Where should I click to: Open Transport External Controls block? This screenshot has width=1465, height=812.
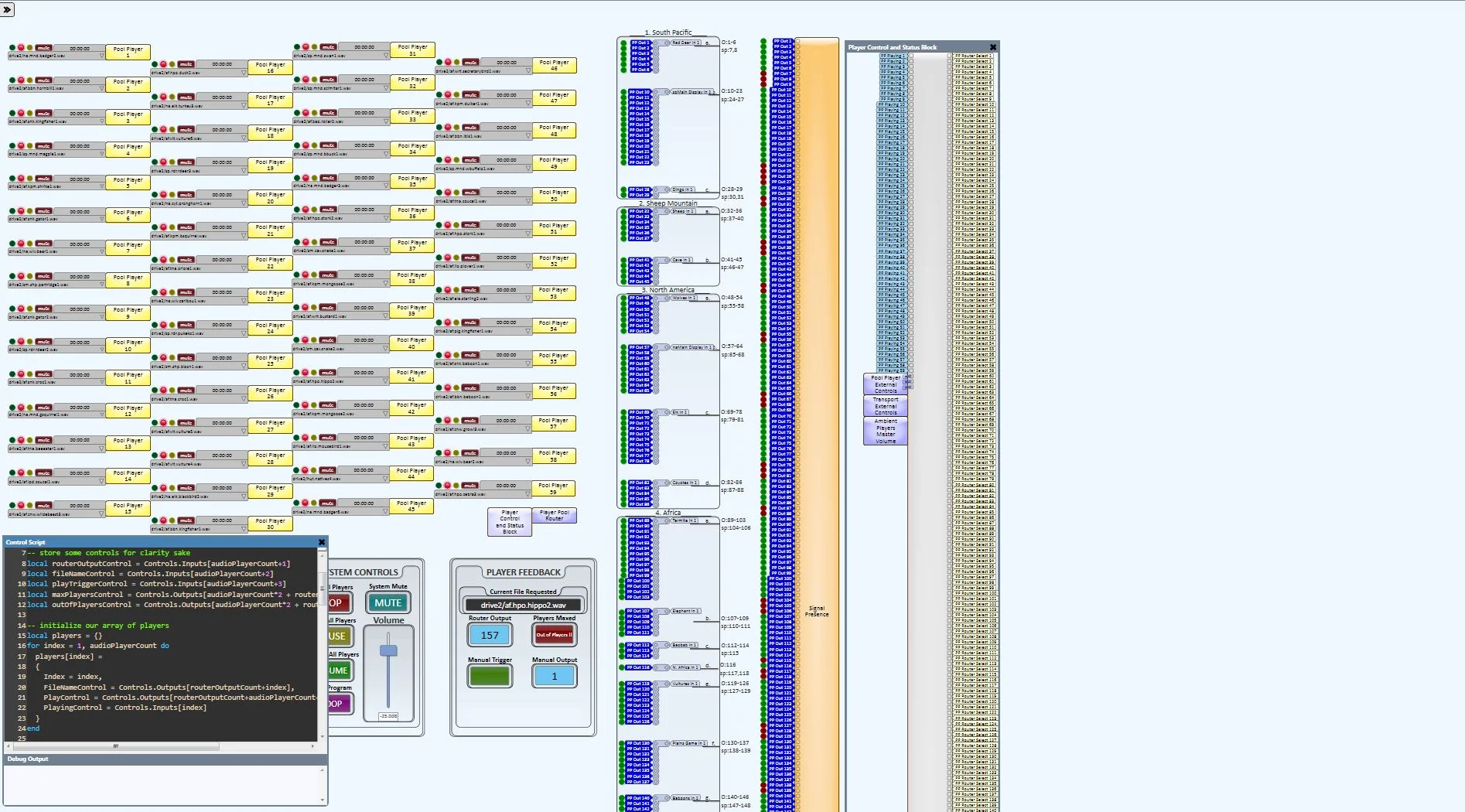886,406
